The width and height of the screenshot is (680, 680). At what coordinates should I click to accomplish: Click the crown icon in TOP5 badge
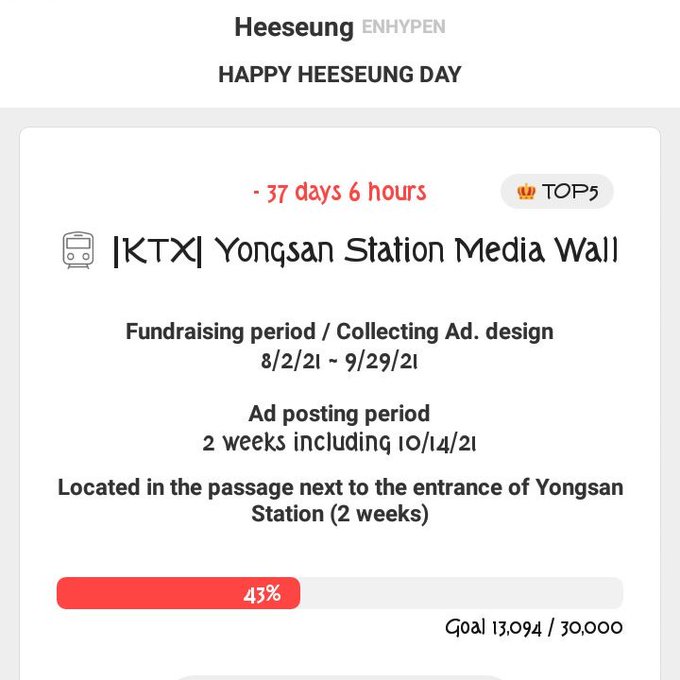(x=526, y=191)
